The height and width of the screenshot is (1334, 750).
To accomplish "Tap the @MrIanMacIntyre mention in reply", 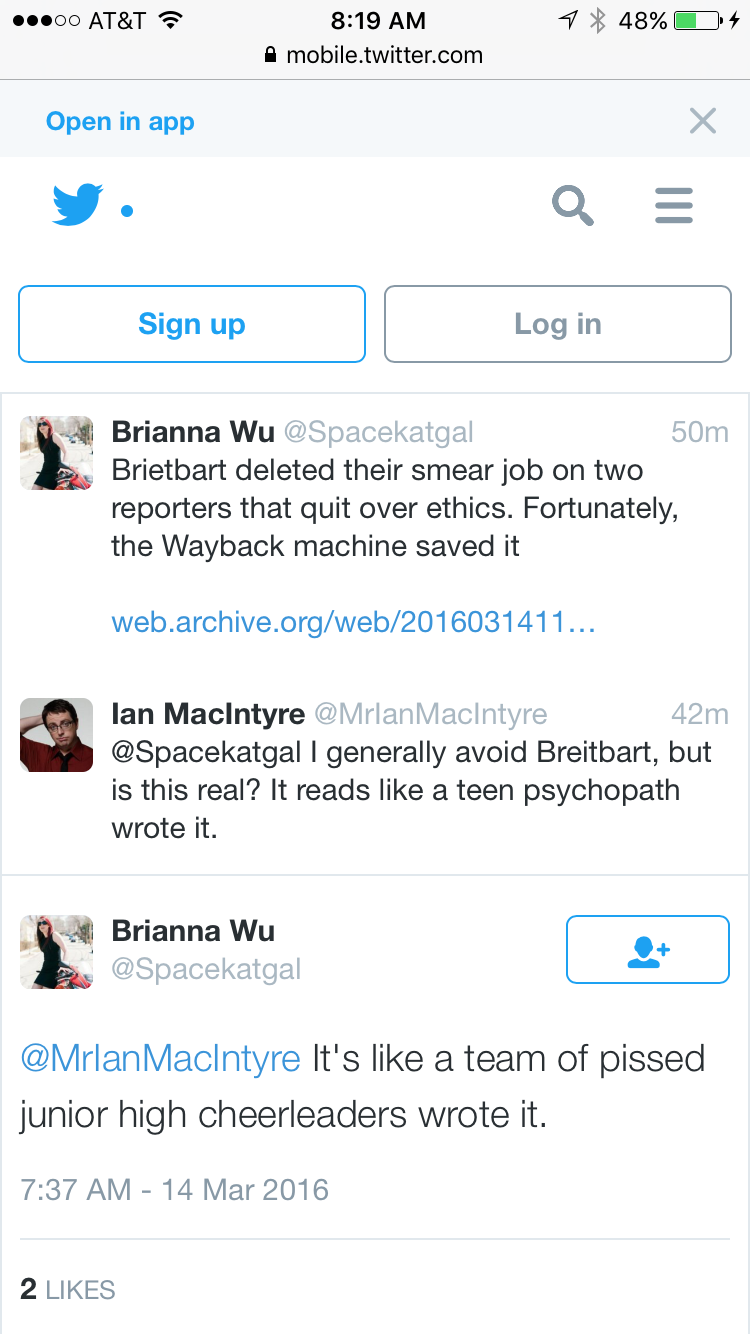I will point(160,1059).
